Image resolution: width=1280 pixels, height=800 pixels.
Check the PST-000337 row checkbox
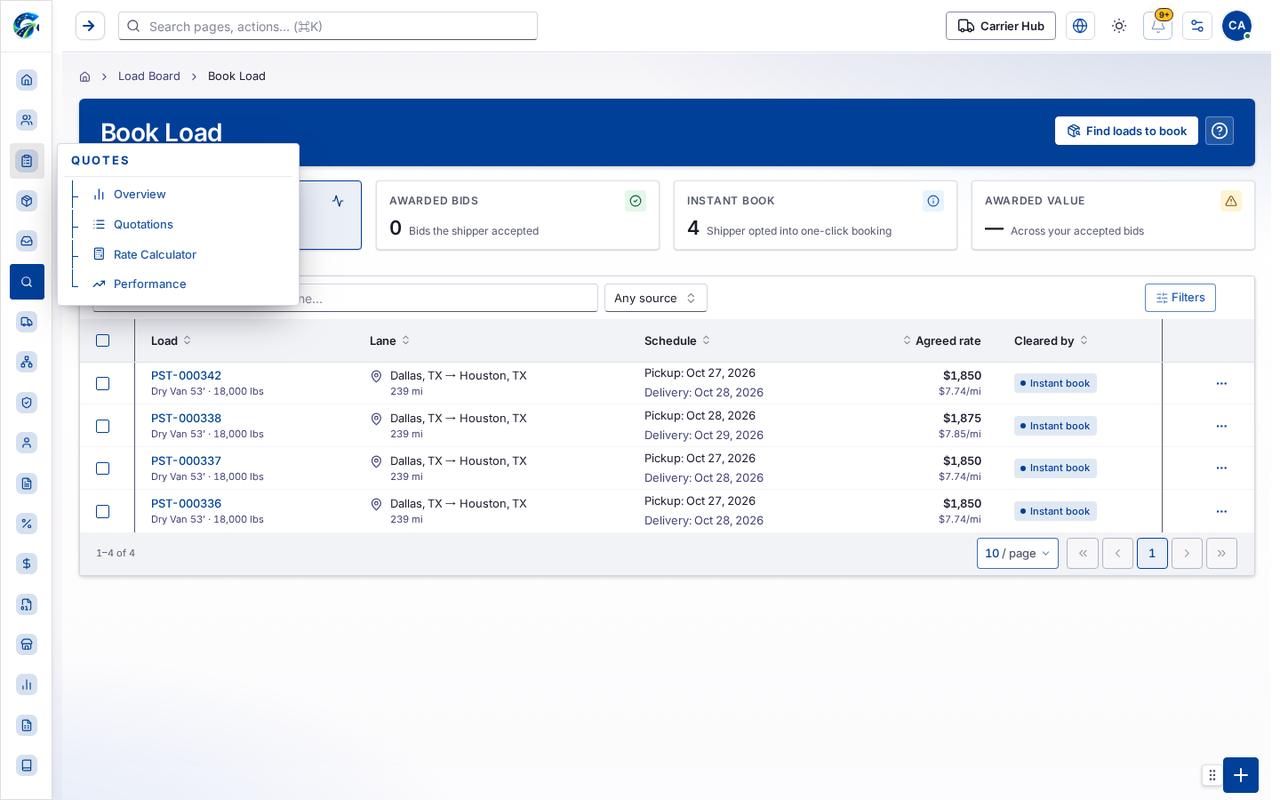(x=102, y=468)
